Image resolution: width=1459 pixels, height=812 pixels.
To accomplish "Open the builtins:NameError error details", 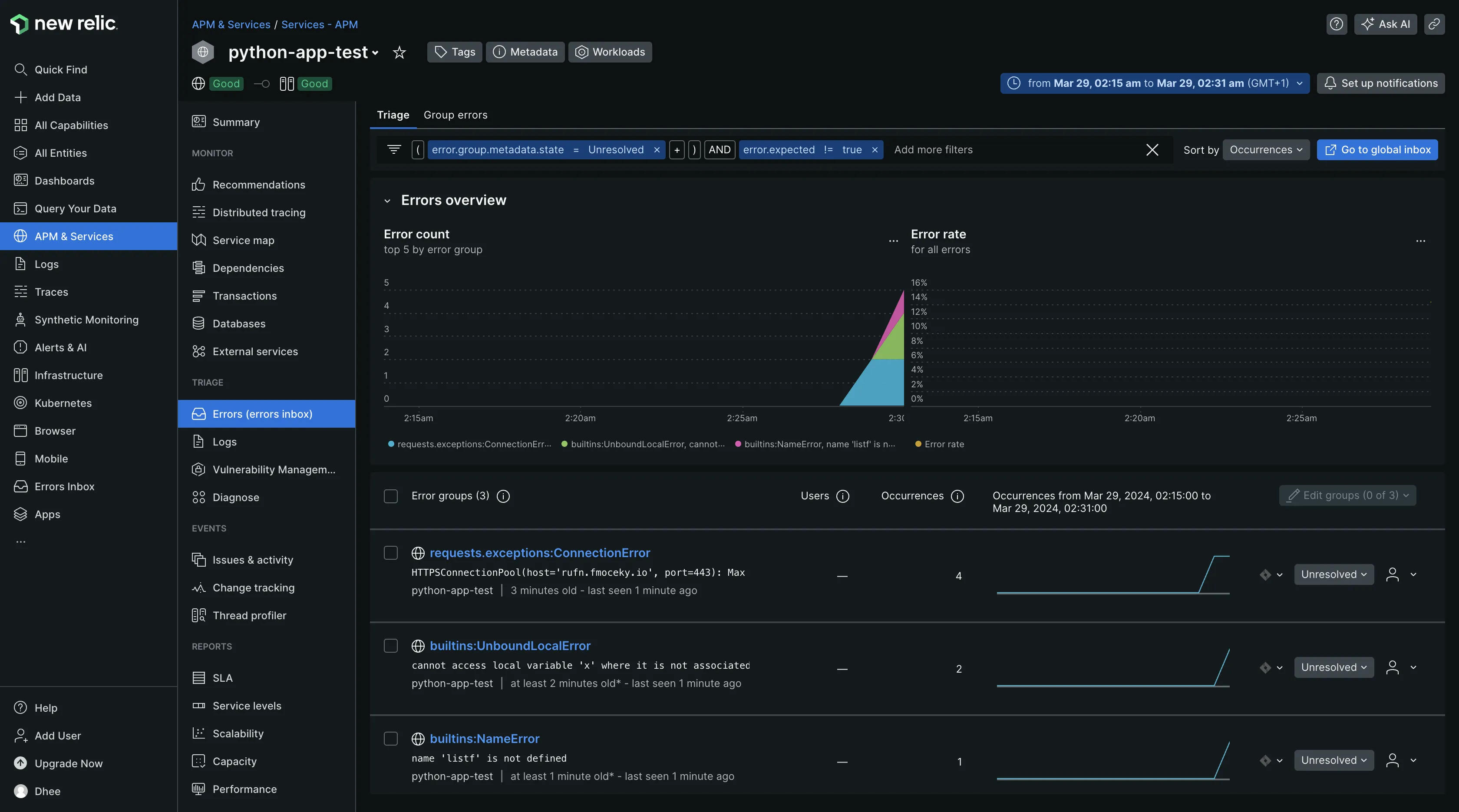I will (484, 738).
